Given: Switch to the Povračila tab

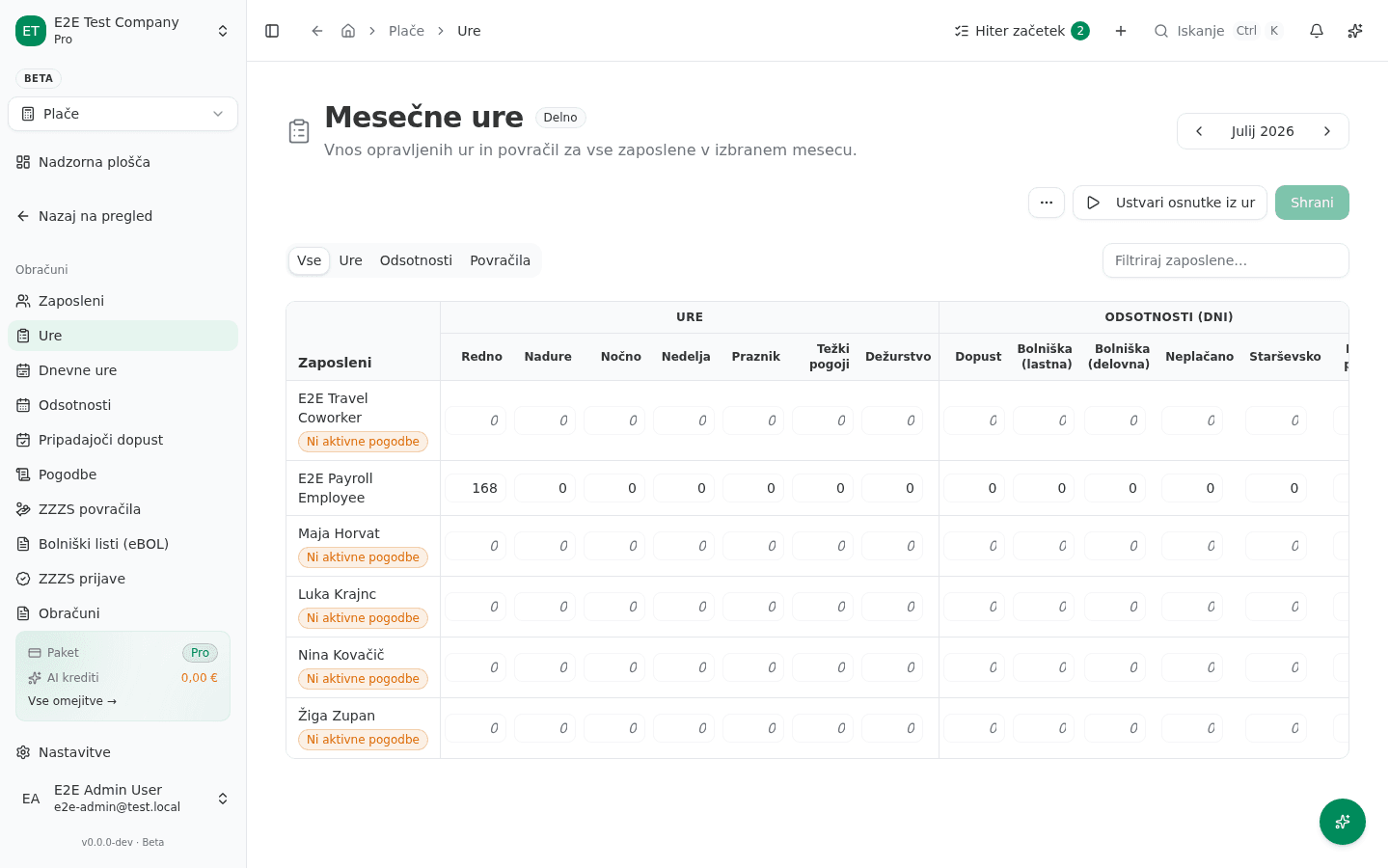Looking at the screenshot, I should pyautogui.click(x=500, y=260).
